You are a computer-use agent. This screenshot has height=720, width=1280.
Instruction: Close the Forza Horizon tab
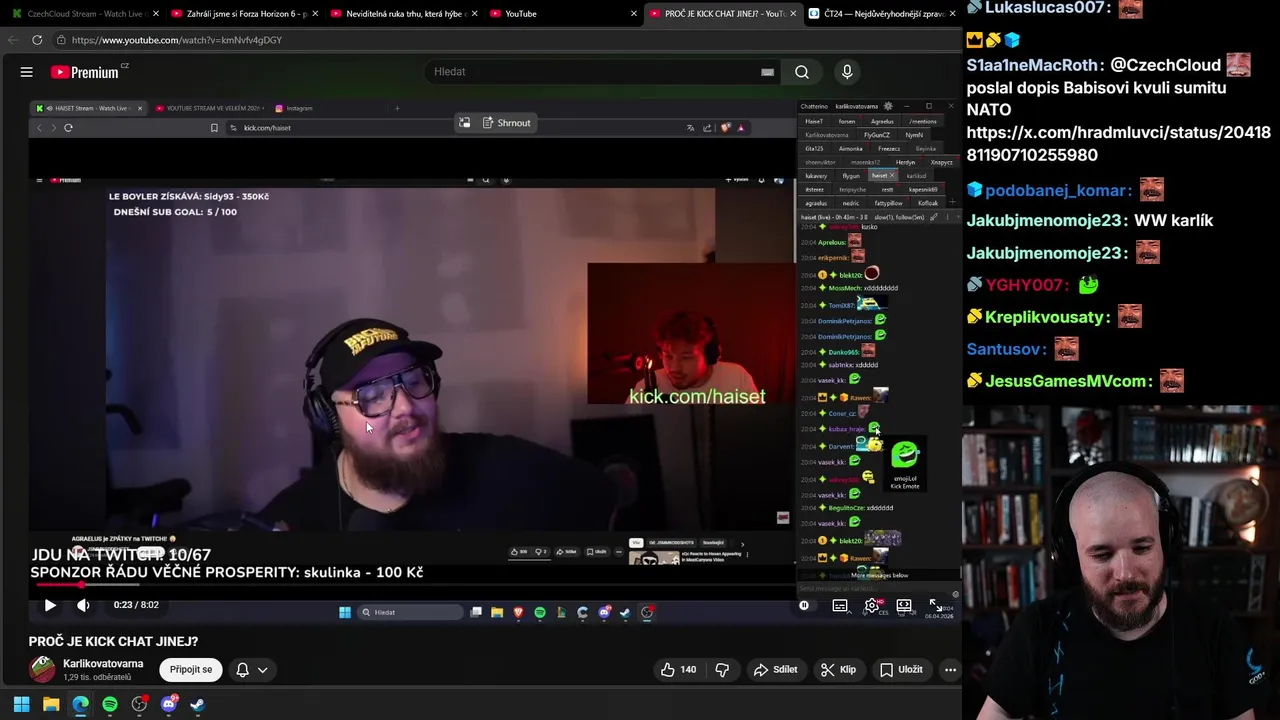(315, 14)
